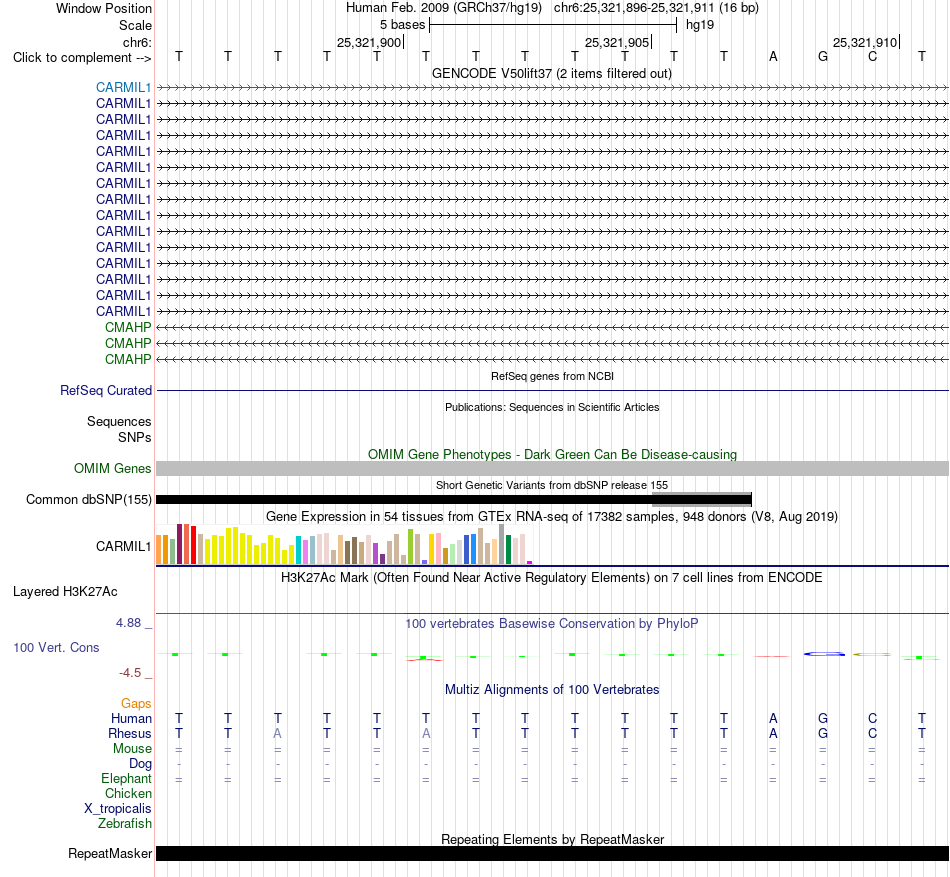Click the 4.88 upper scale value
This screenshot has height=877, width=950.
coord(128,623)
